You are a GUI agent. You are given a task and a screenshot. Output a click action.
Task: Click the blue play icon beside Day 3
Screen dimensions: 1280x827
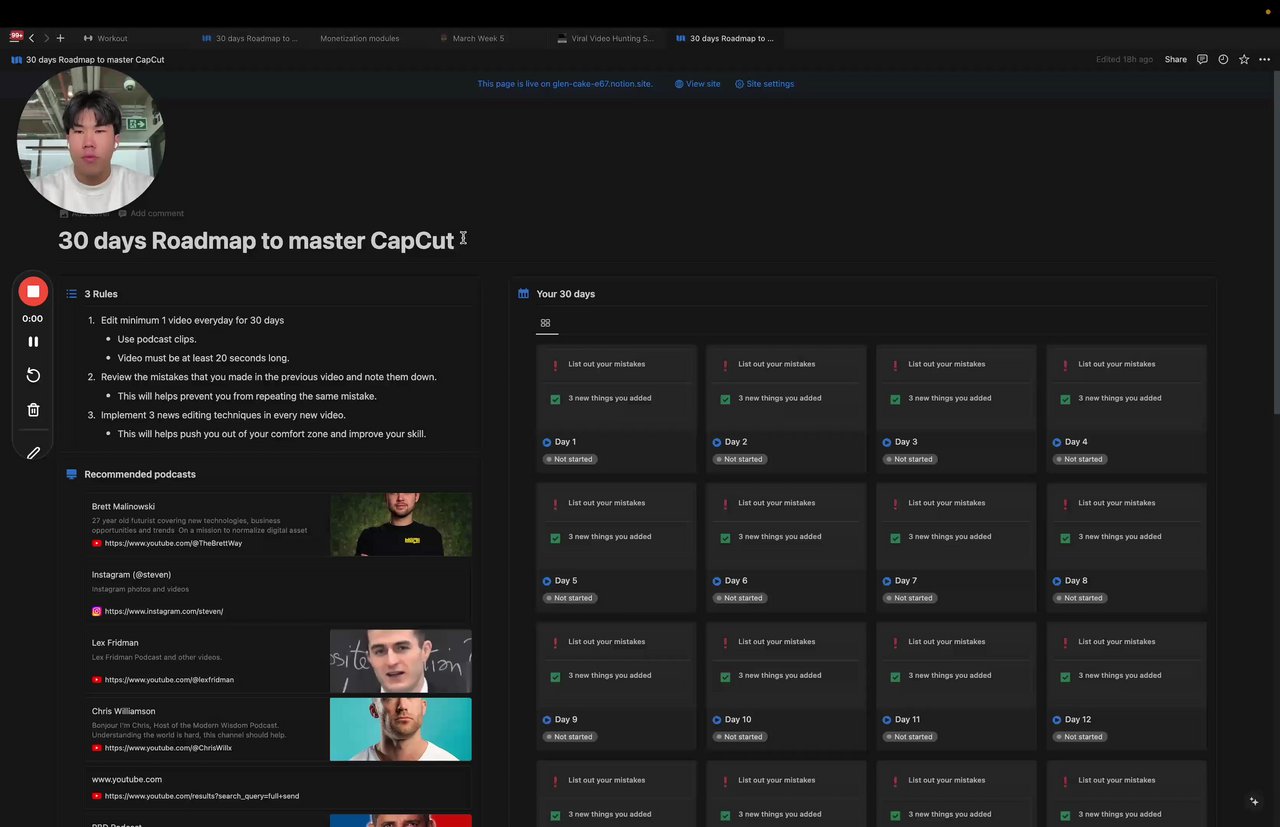pos(887,442)
